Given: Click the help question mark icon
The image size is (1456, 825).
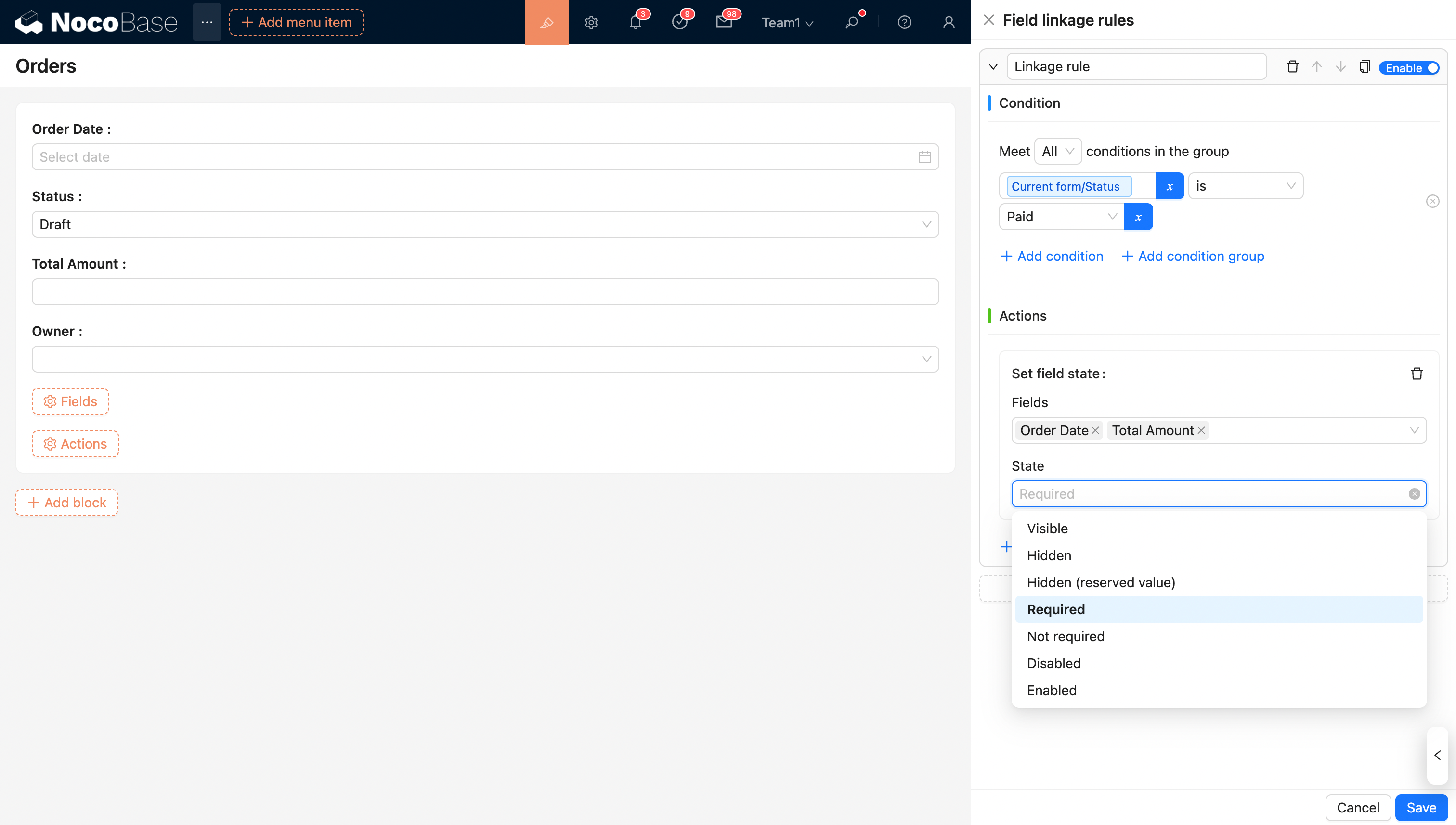Looking at the screenshot, I should tap(904, 23).
